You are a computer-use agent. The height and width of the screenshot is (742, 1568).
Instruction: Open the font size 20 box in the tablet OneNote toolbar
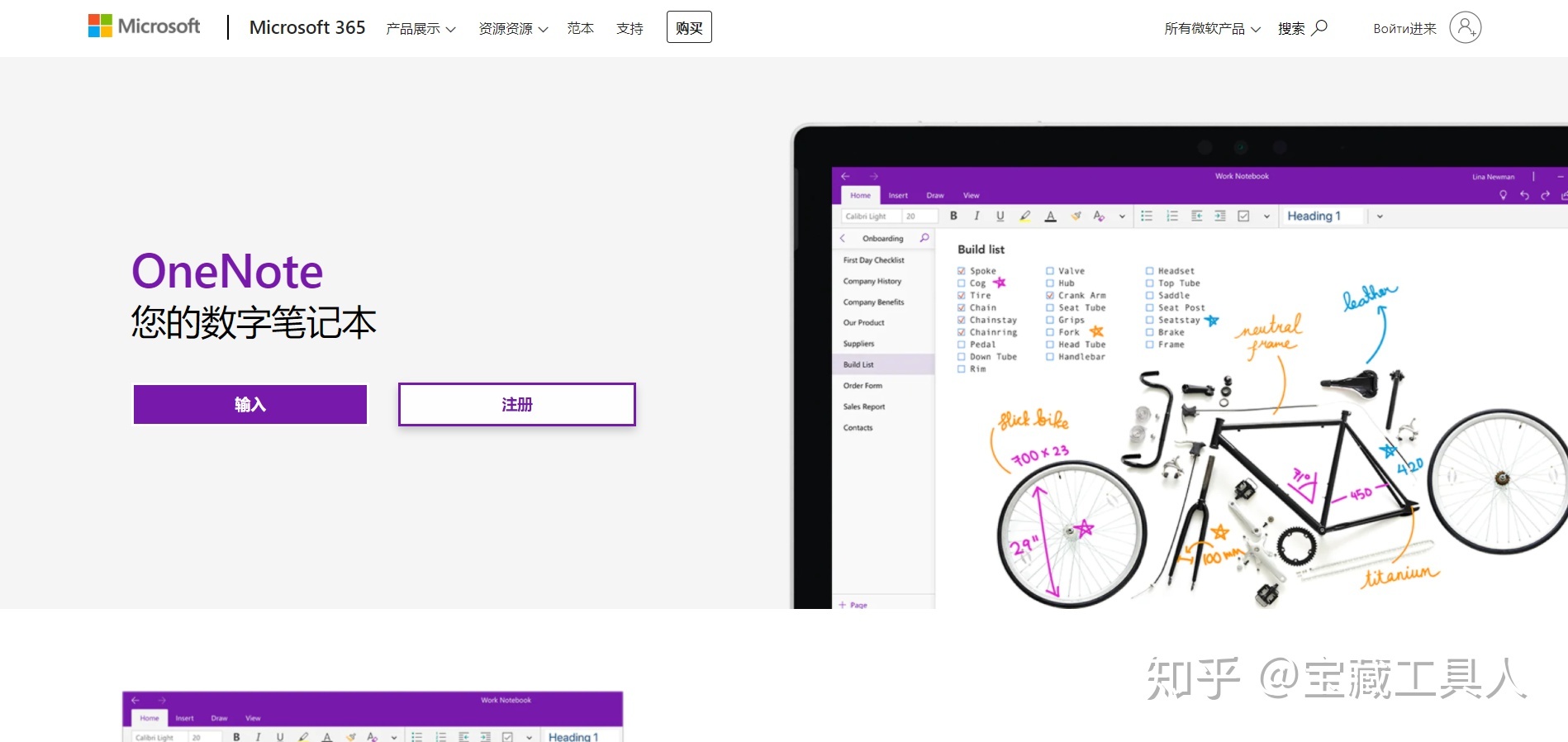pos(920,216)
